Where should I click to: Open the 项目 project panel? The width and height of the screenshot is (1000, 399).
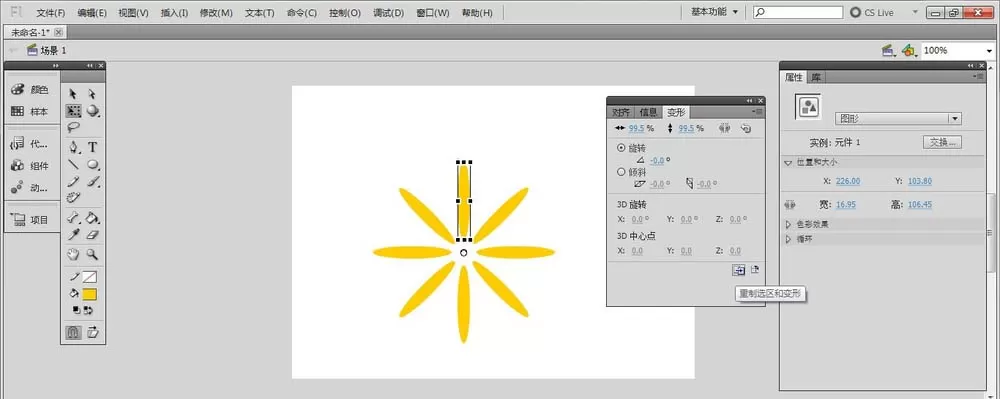pyautogui.click(x=30, y=220)
